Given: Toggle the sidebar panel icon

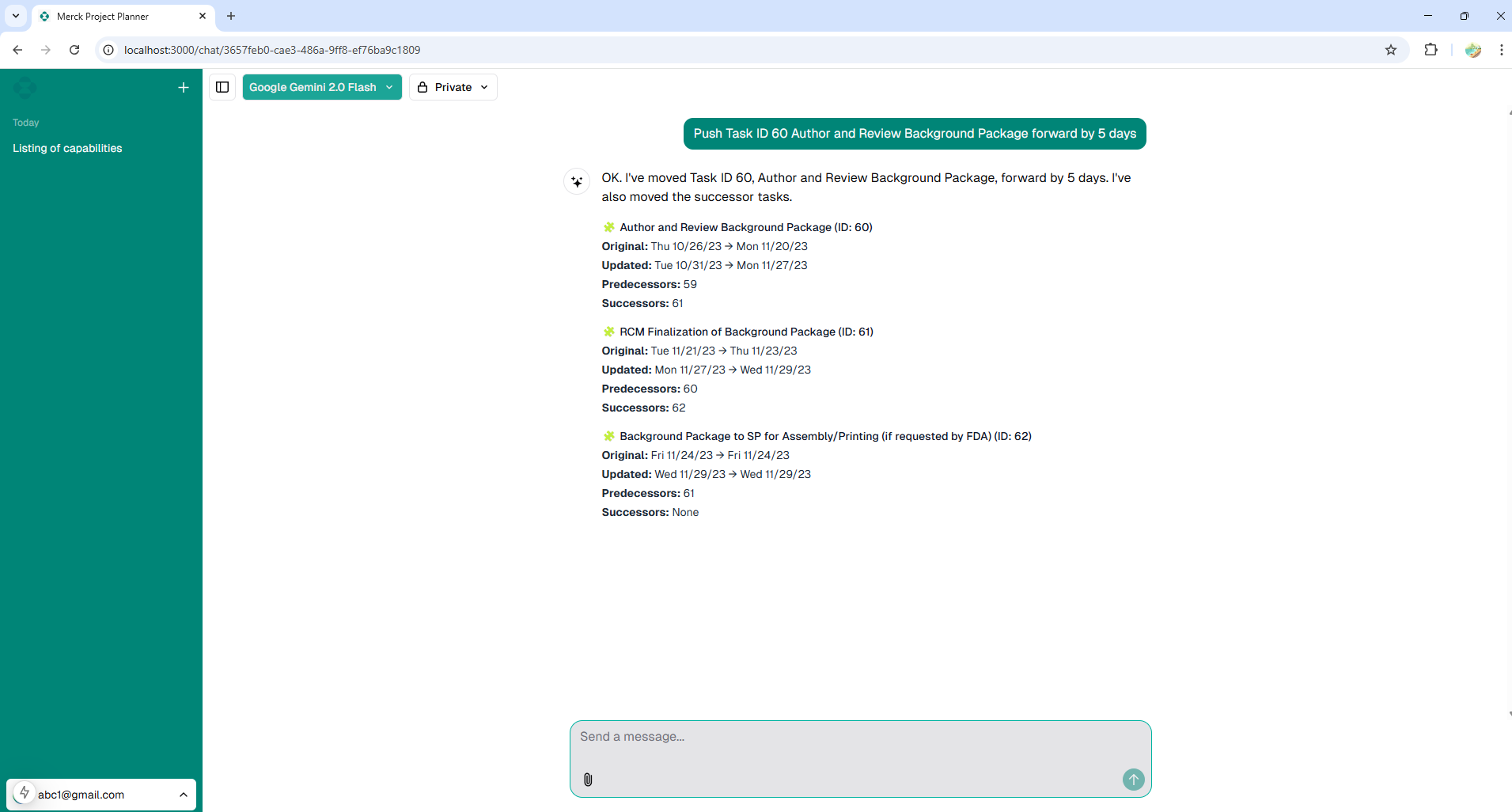Looking at the screenshot, I should click(x=222, y=87).
